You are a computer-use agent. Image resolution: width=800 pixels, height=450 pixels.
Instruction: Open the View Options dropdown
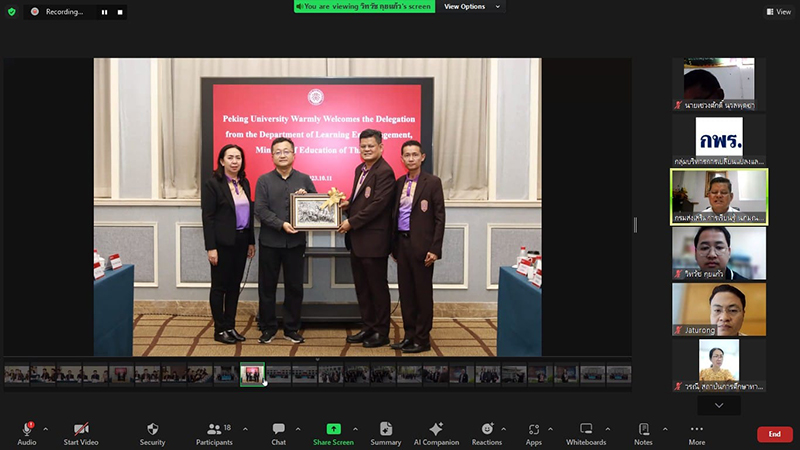tap(471, 7)
